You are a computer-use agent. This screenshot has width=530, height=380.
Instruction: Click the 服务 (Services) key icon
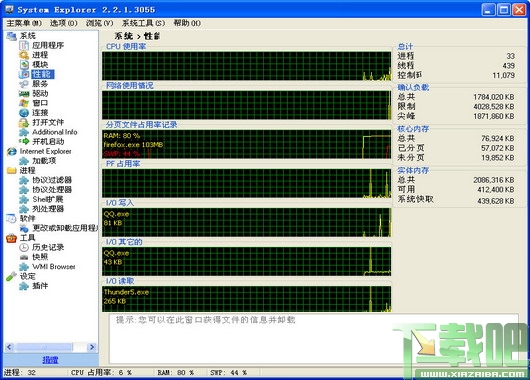point(24,84)
